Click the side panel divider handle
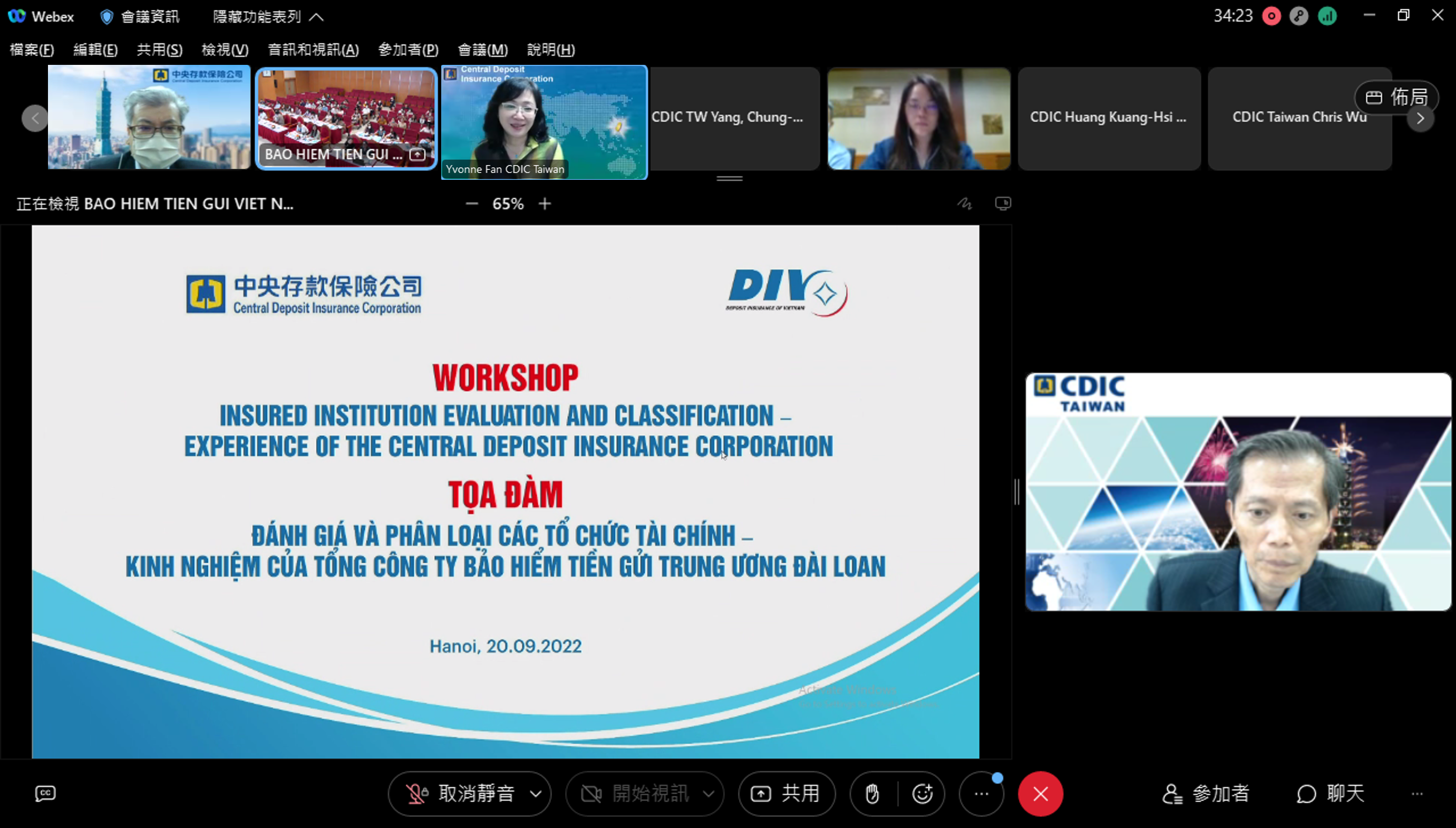 tap(1017, 492)
